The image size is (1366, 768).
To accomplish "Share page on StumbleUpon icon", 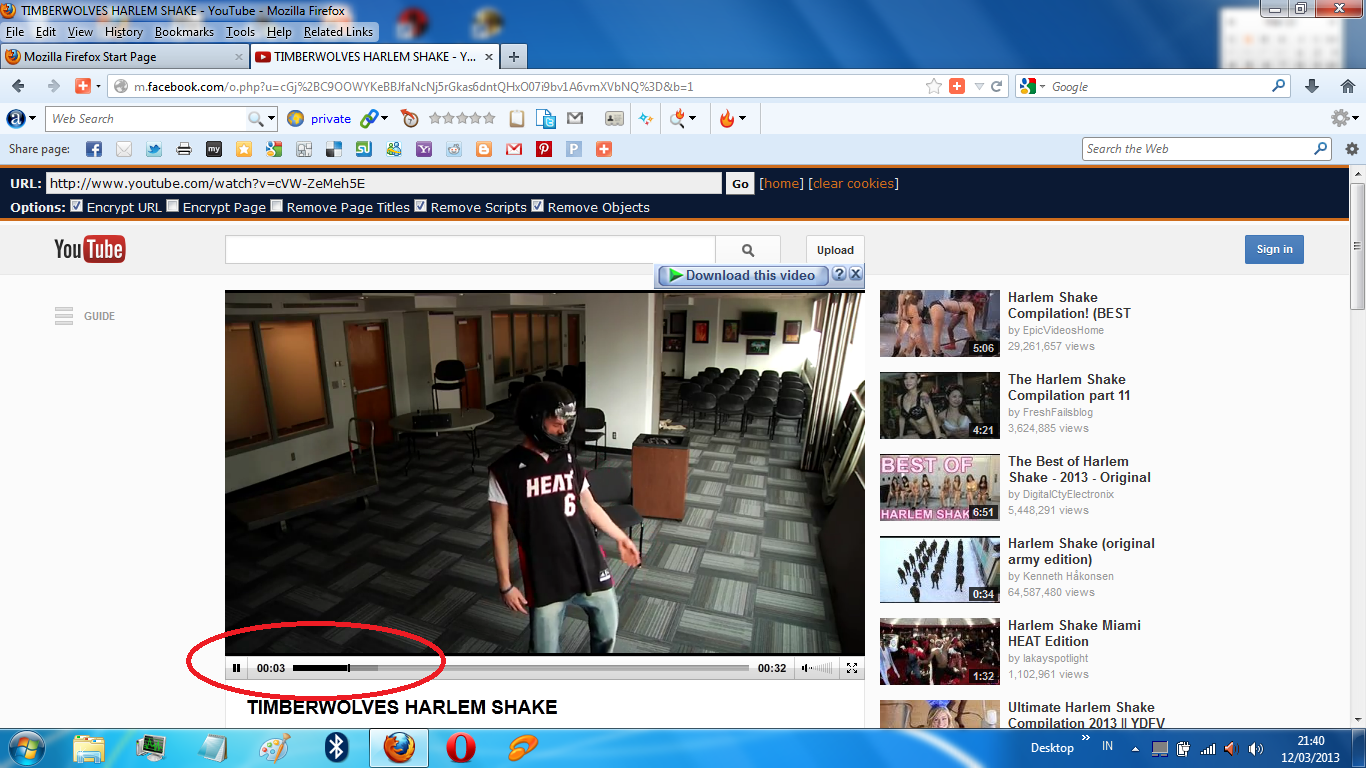I will click(x=364, y=149).
